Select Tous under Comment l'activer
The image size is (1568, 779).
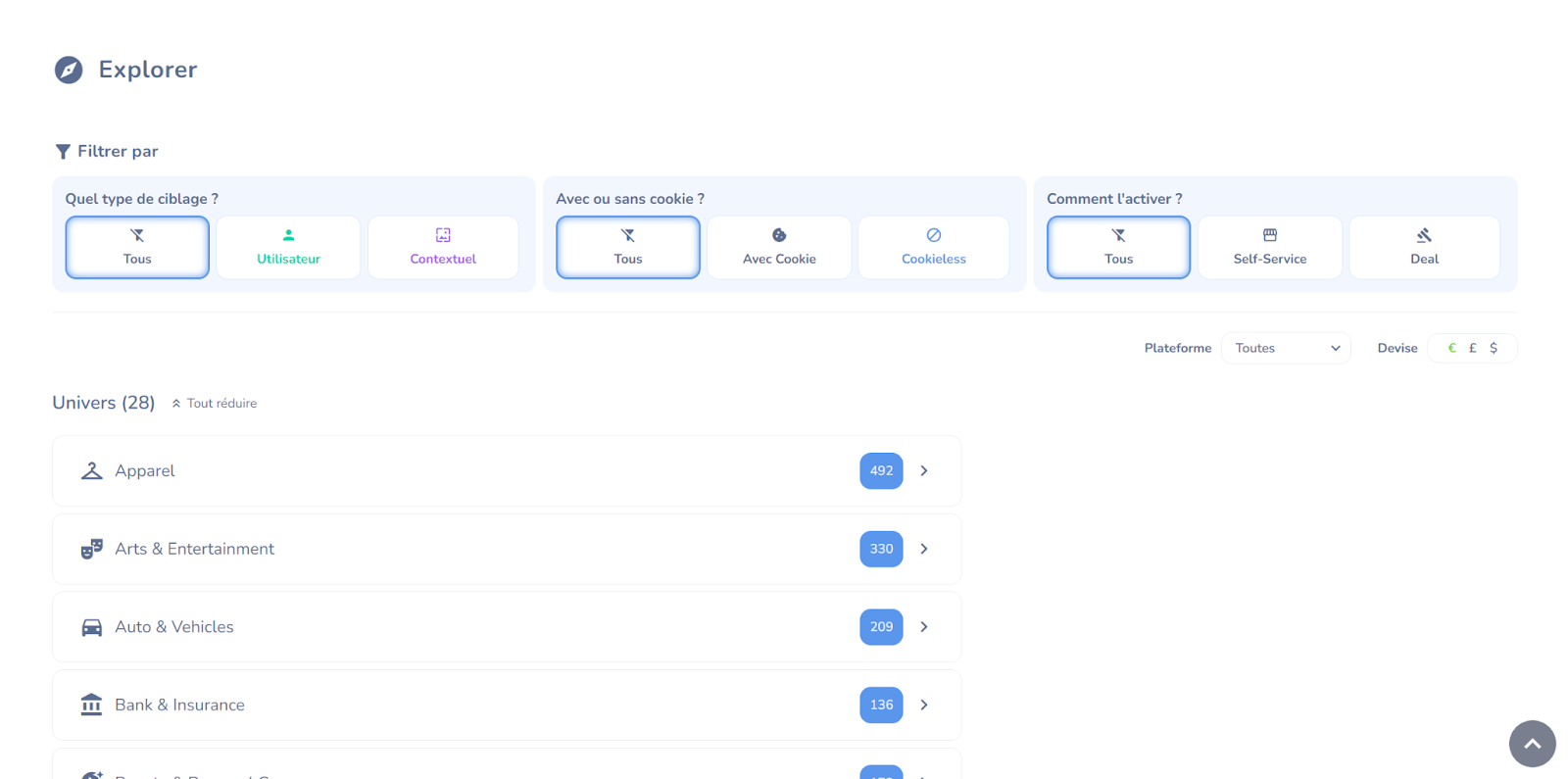(1118, 247)
